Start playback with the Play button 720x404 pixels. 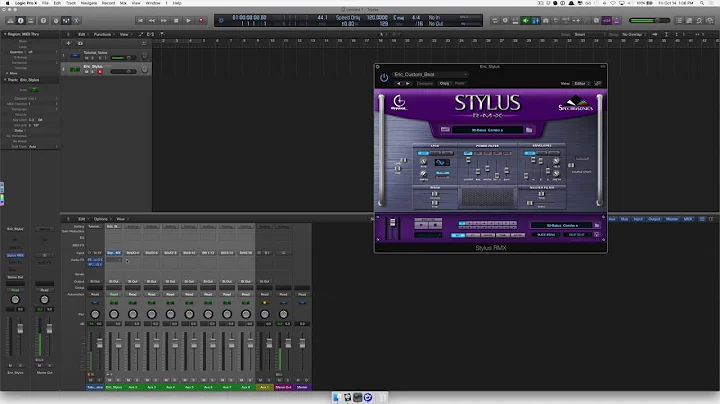point(188,21)
